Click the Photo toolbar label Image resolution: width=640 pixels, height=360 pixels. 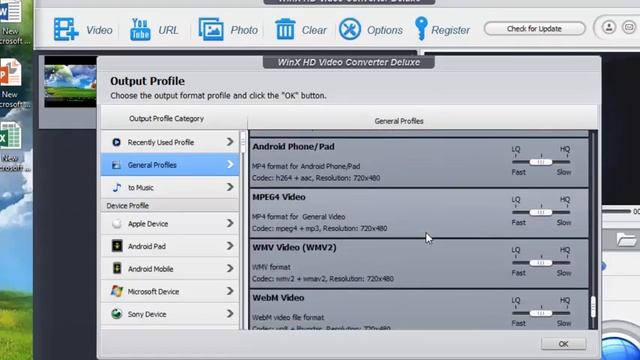tap(244, 30)
